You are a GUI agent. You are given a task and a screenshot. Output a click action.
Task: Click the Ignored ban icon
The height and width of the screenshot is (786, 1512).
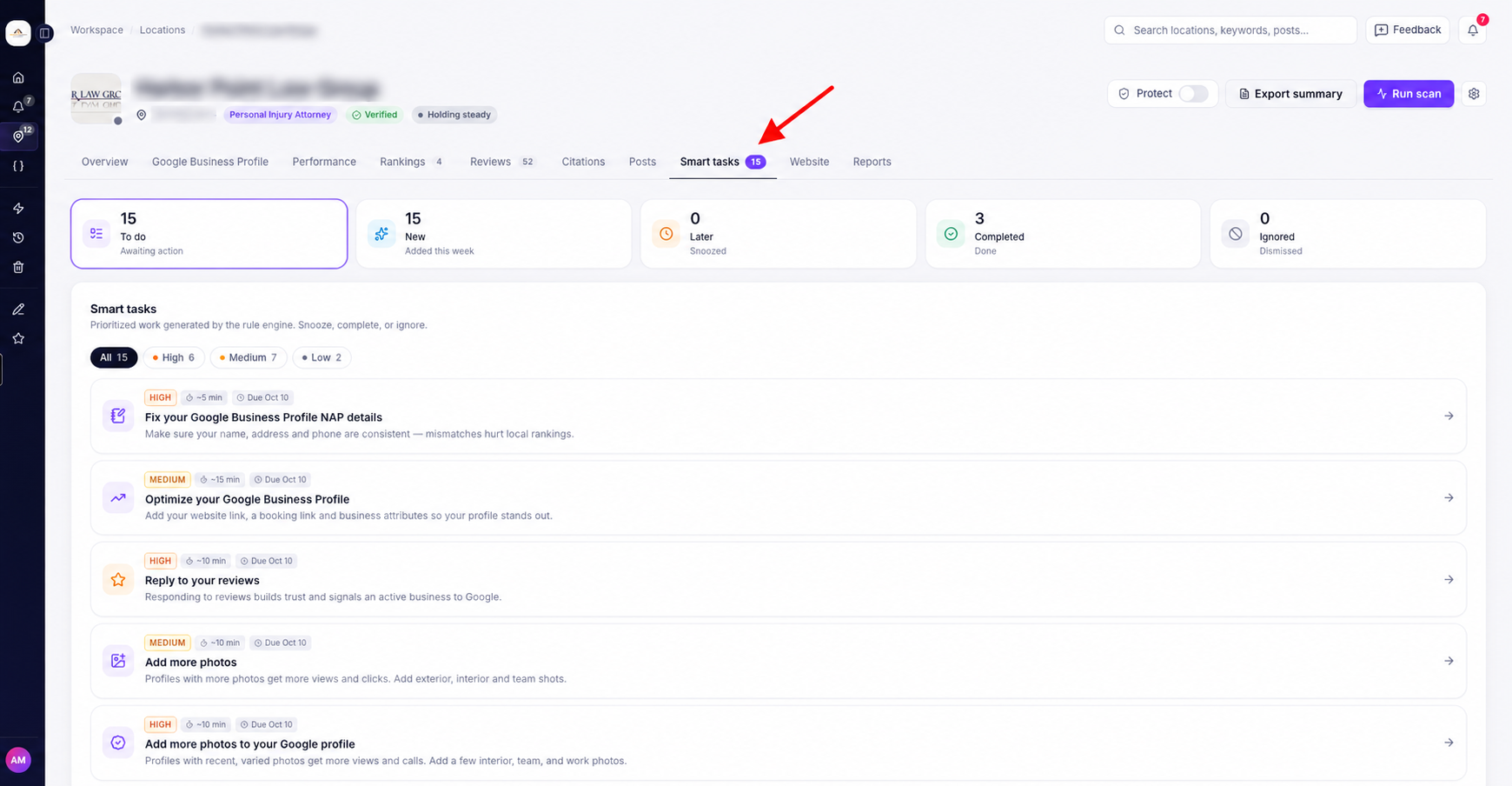[x=1236, y=234]
